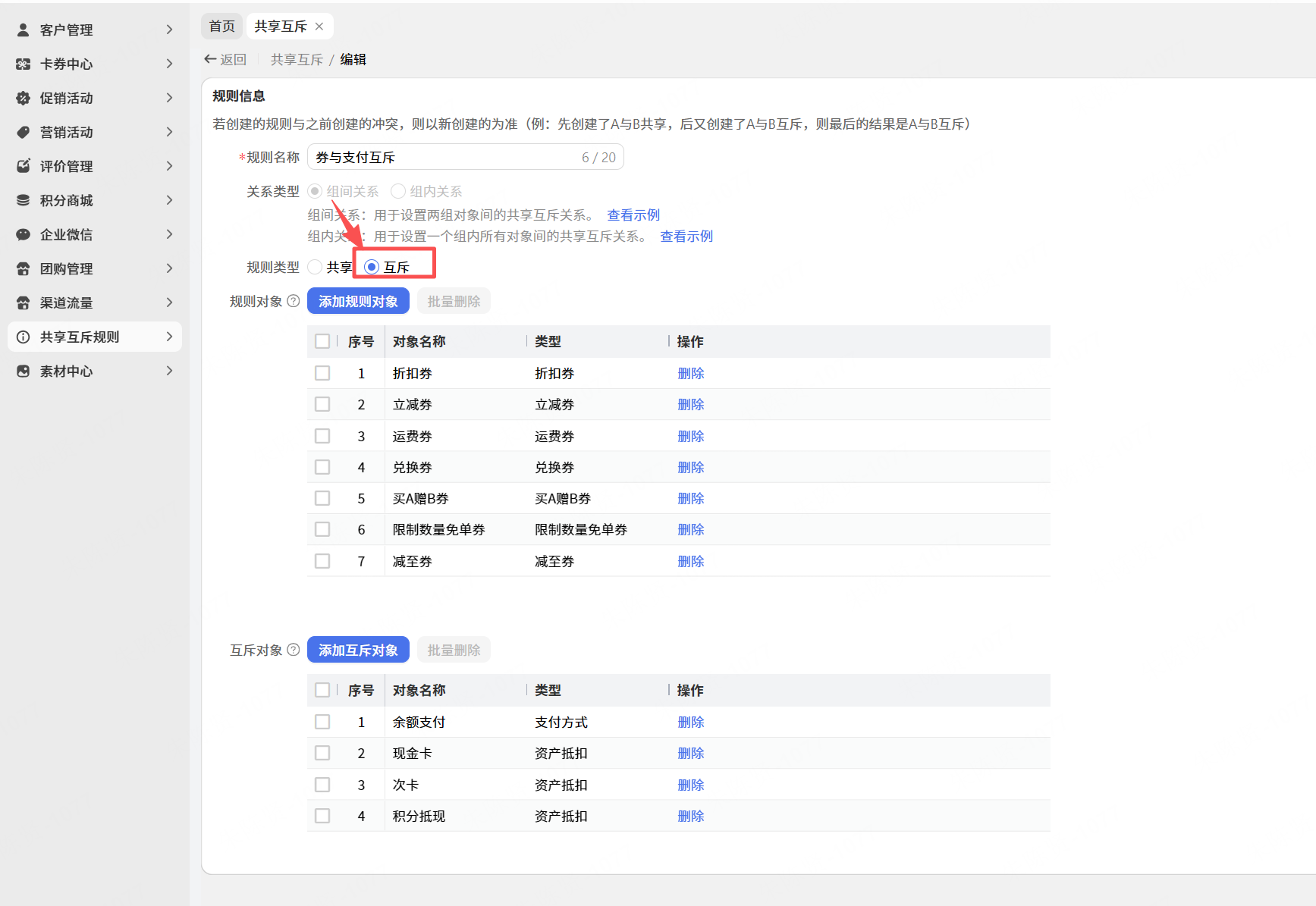The height and width of the screenshot is (906, 1316).
Task: Click help icon next to 规则对象
Action: [294, 301]
